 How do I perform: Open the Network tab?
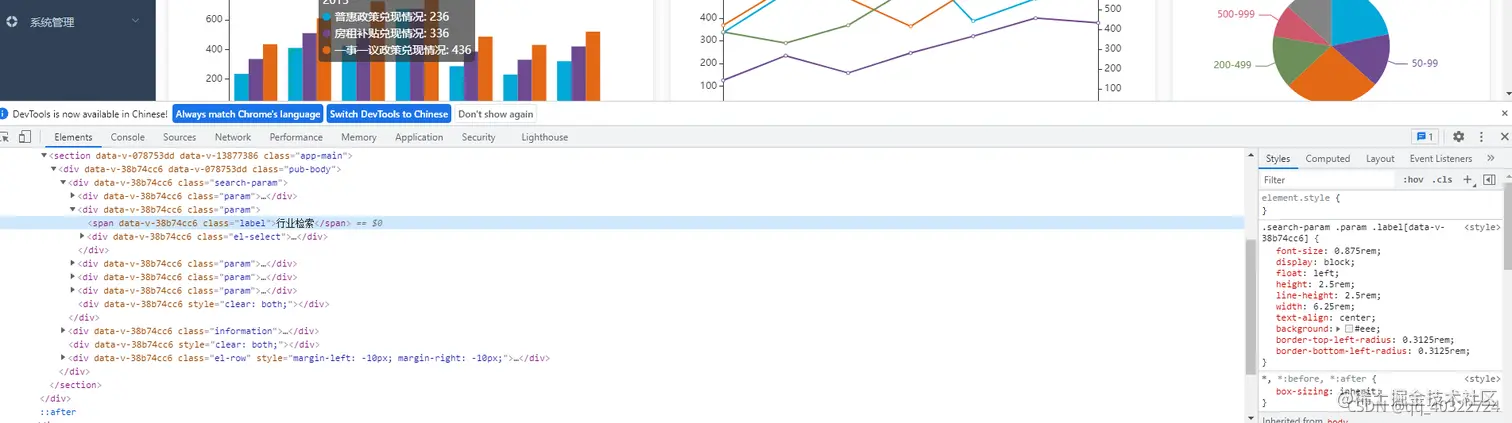(x=233, y=137)
